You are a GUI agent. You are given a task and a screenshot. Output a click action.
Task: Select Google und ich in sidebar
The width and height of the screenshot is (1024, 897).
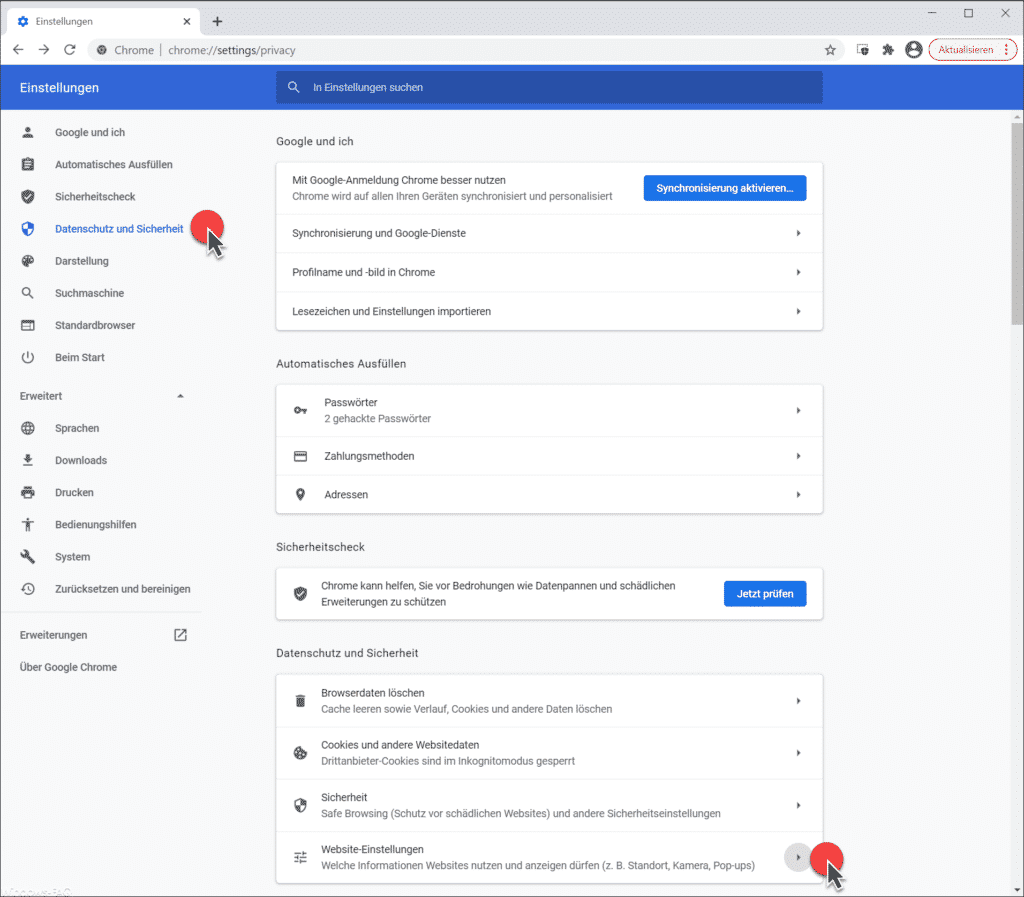coord(89,133)
